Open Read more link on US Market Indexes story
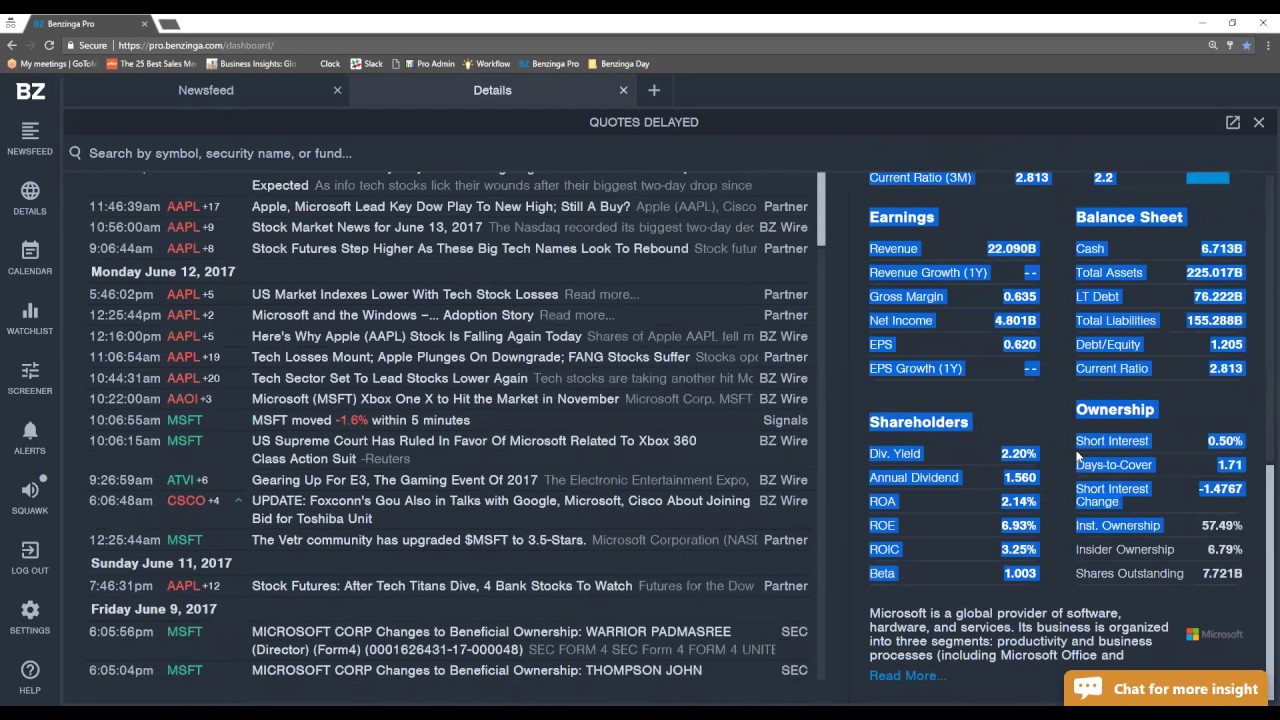Viewport: 1280px width, 720px height. 601,295
